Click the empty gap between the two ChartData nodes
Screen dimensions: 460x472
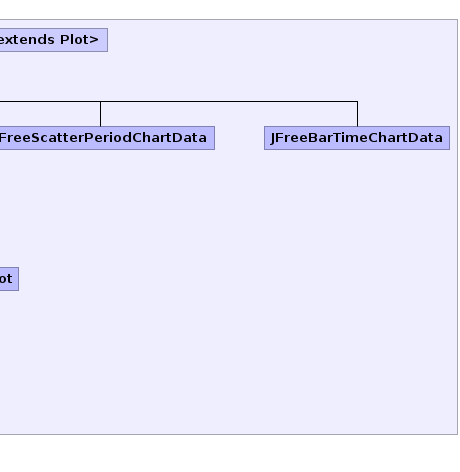239,138
